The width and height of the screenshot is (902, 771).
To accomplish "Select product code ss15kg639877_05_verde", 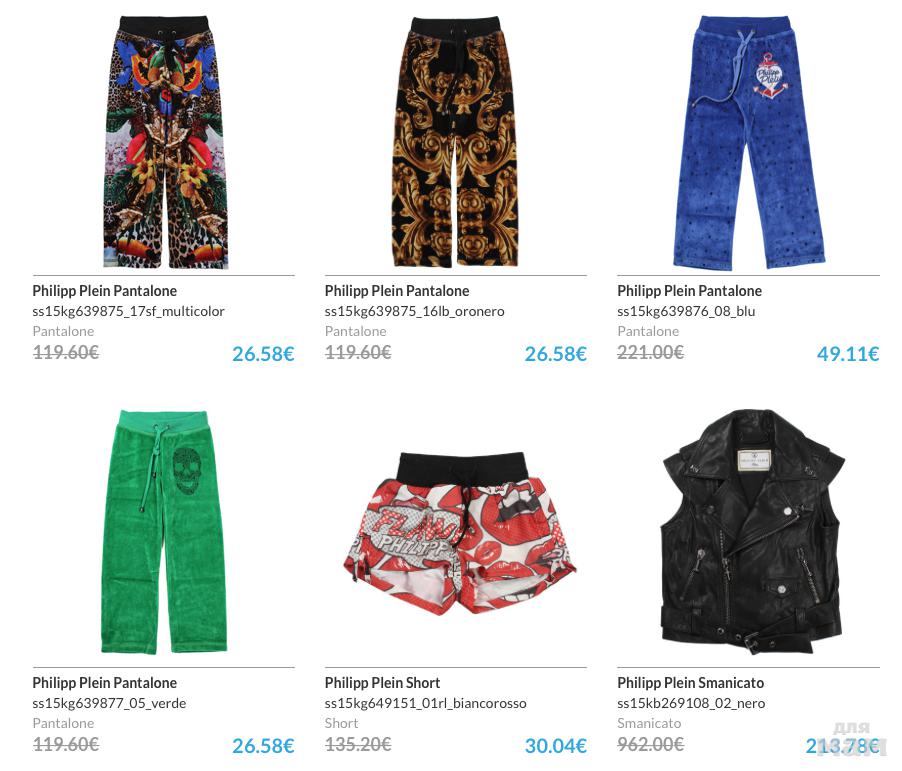I will click(109, 703).
